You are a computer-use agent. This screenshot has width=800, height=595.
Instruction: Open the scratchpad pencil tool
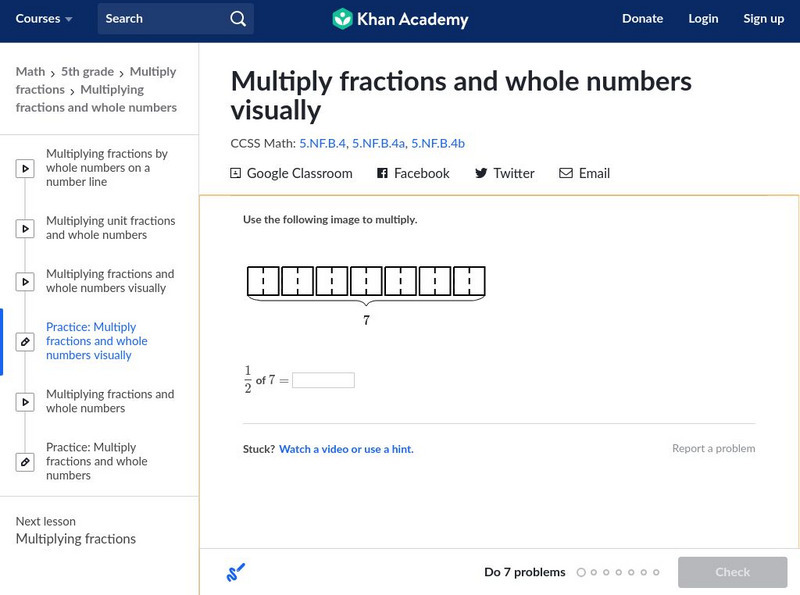click(235, 573)
